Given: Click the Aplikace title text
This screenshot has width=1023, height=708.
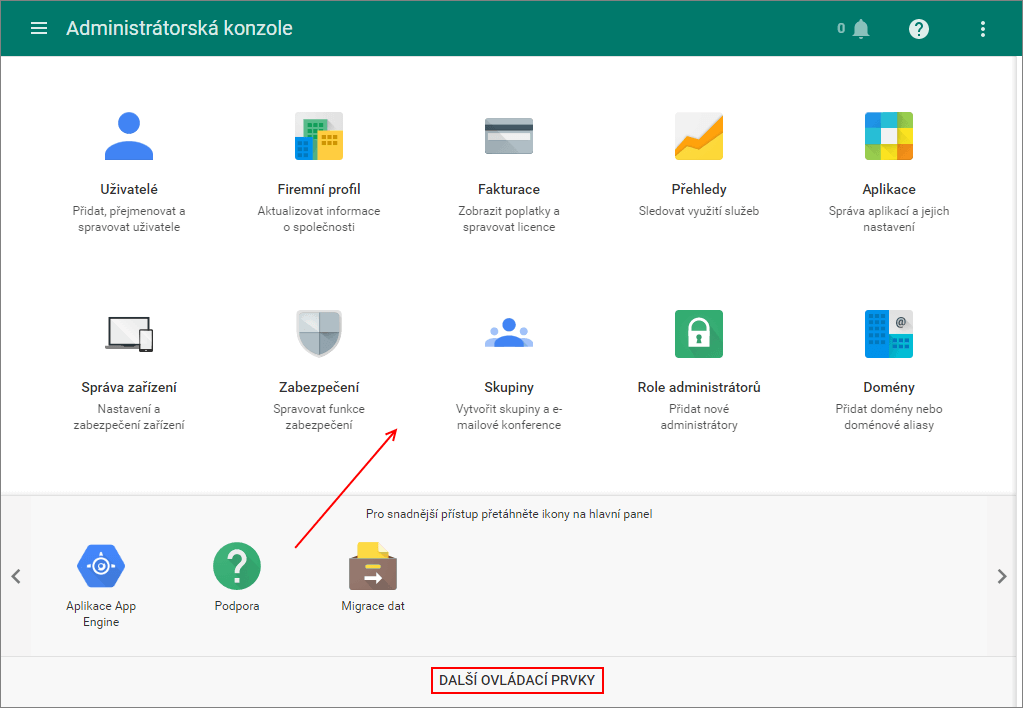Looking at the screenshot, I should [x=889, y=189].
